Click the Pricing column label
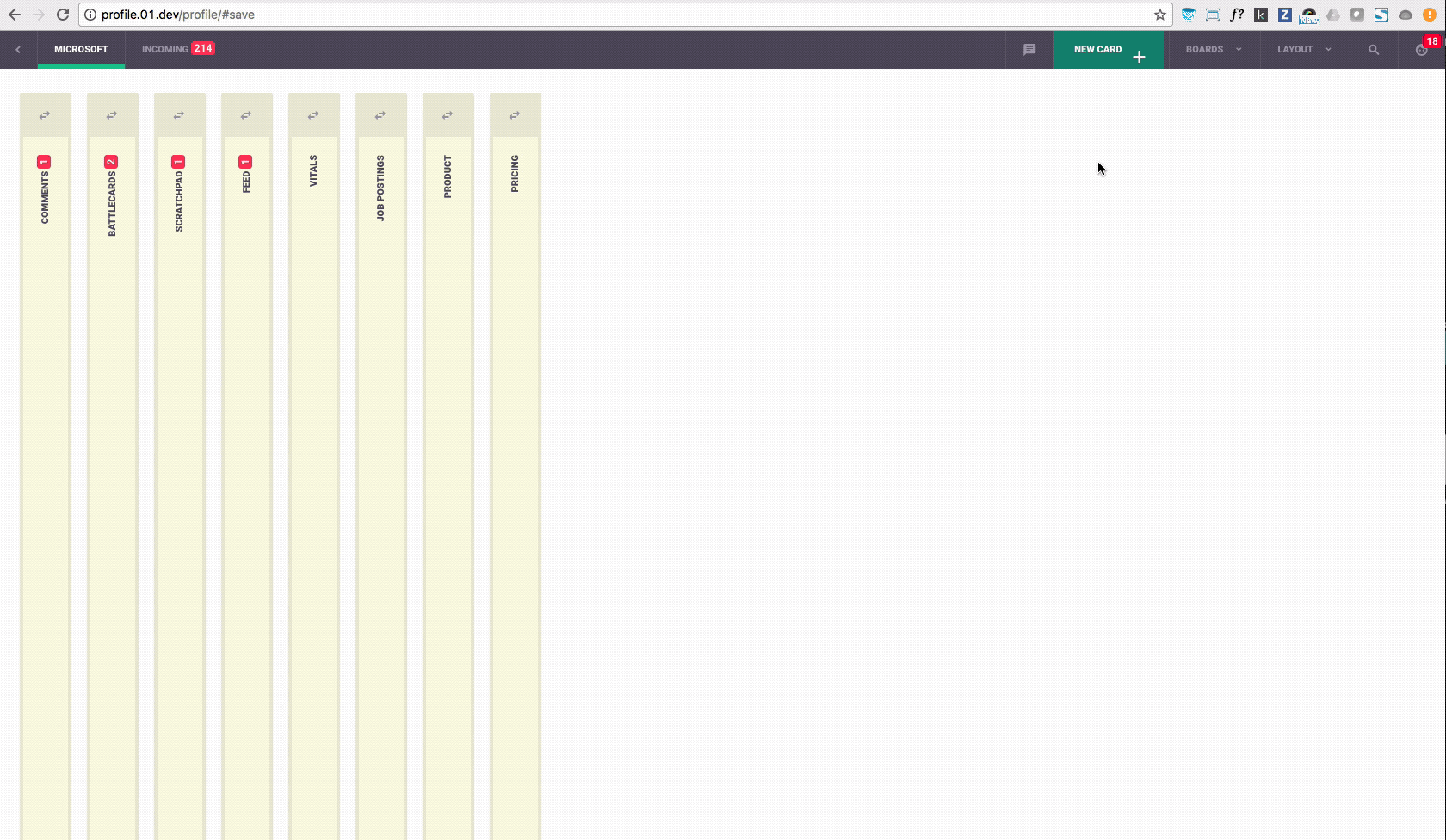Image resolution: width=1446 pixels, height=840 pixels. (515, 173)
